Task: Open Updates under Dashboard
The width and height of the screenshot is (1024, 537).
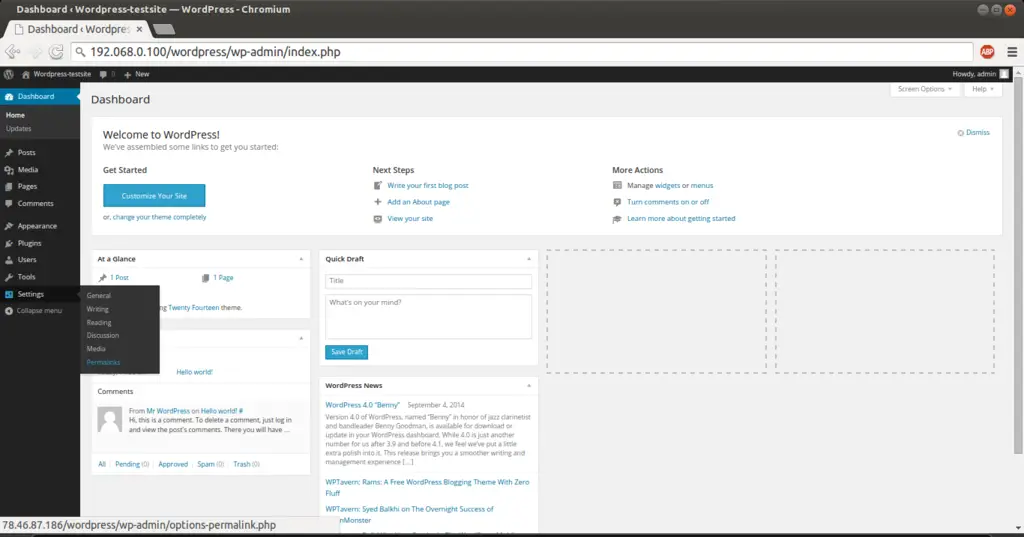Action: tap(18, 129)
